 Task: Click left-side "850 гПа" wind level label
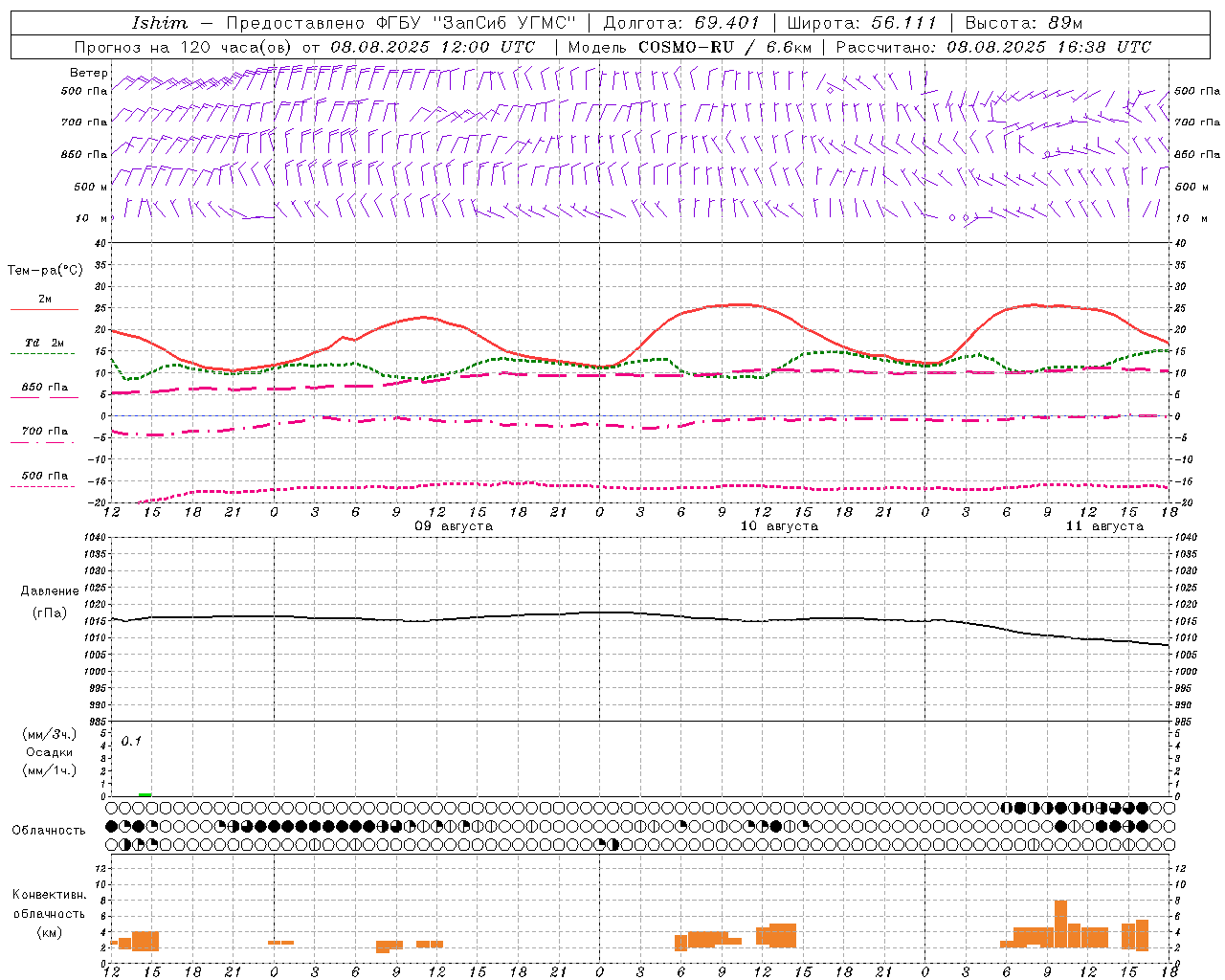(84, 154)
